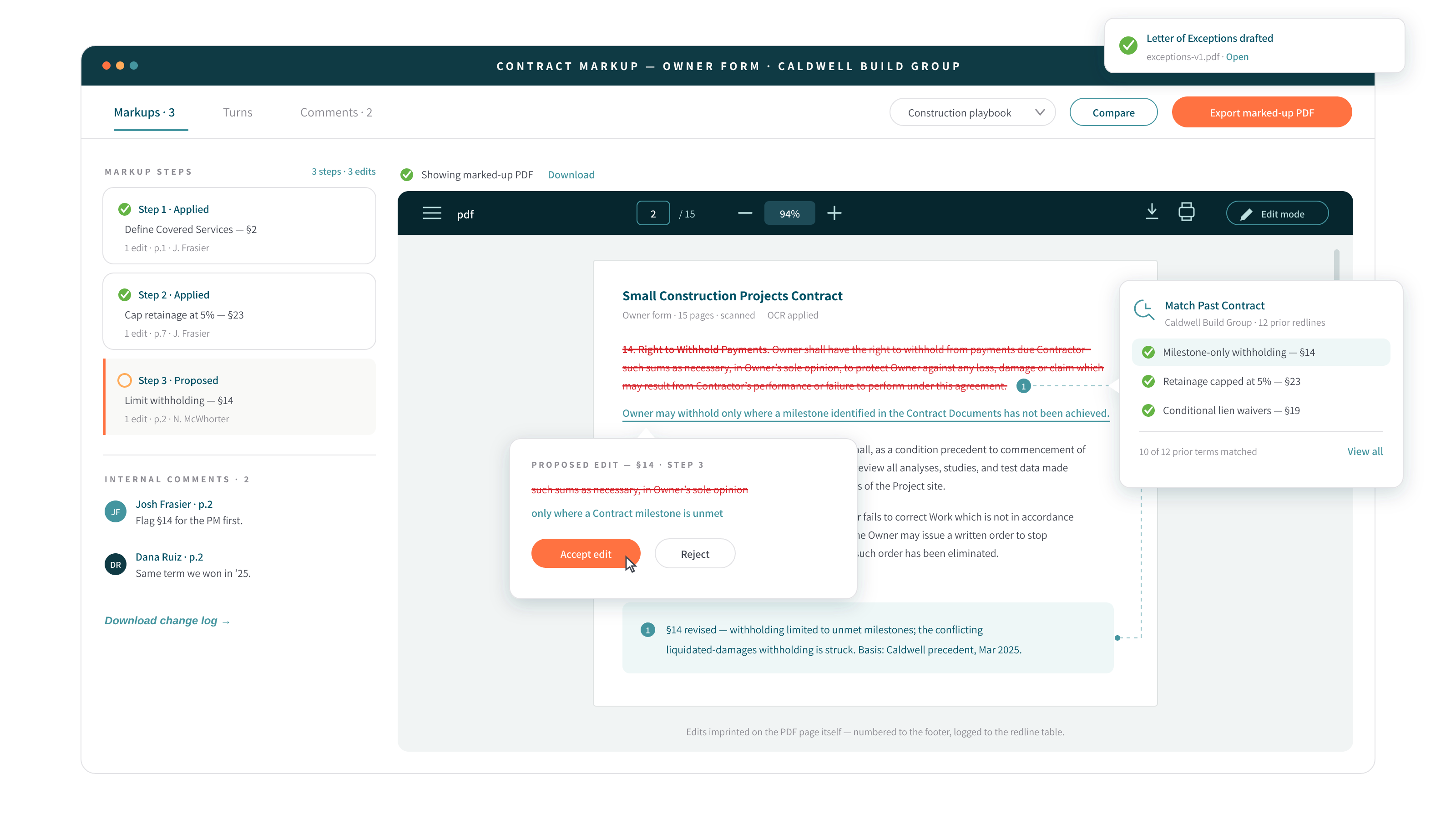Viewport: 1456px width, 819px height.
Task: Click the struck-through §14 Right to Withhold paragraph
Action: coord(863,367)
